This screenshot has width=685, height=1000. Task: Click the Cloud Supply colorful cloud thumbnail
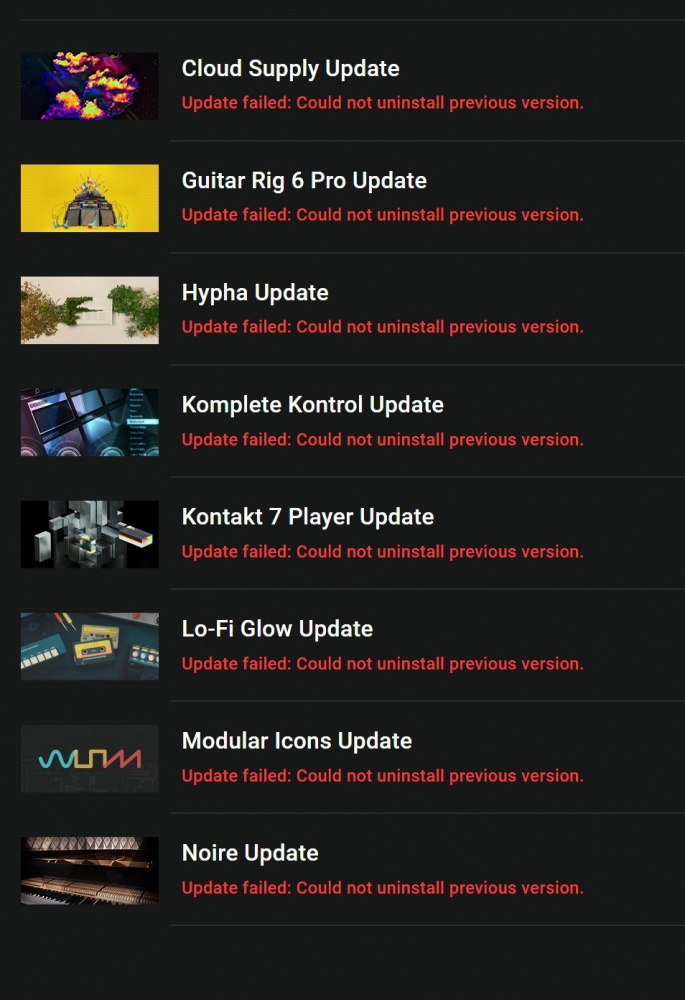89,86
